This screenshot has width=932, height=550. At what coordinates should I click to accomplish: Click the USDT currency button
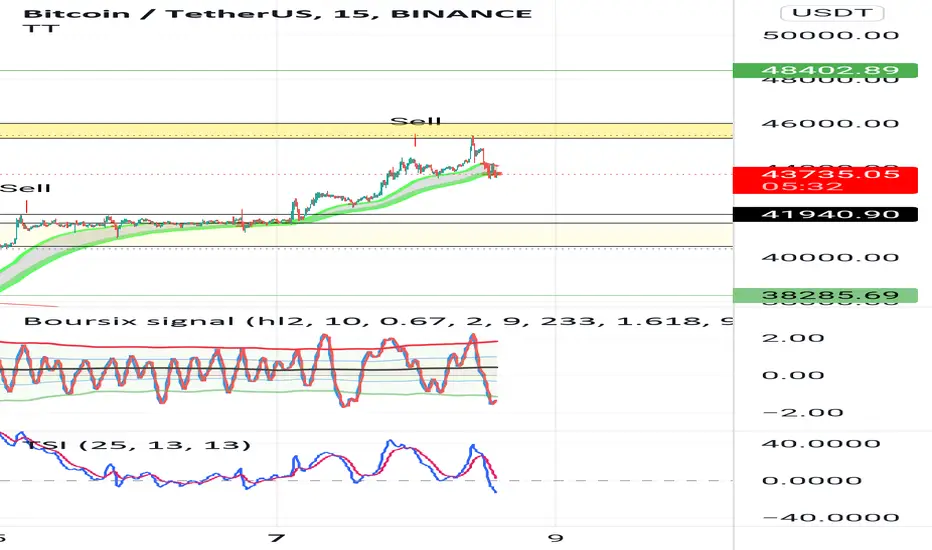coord(832,12)
